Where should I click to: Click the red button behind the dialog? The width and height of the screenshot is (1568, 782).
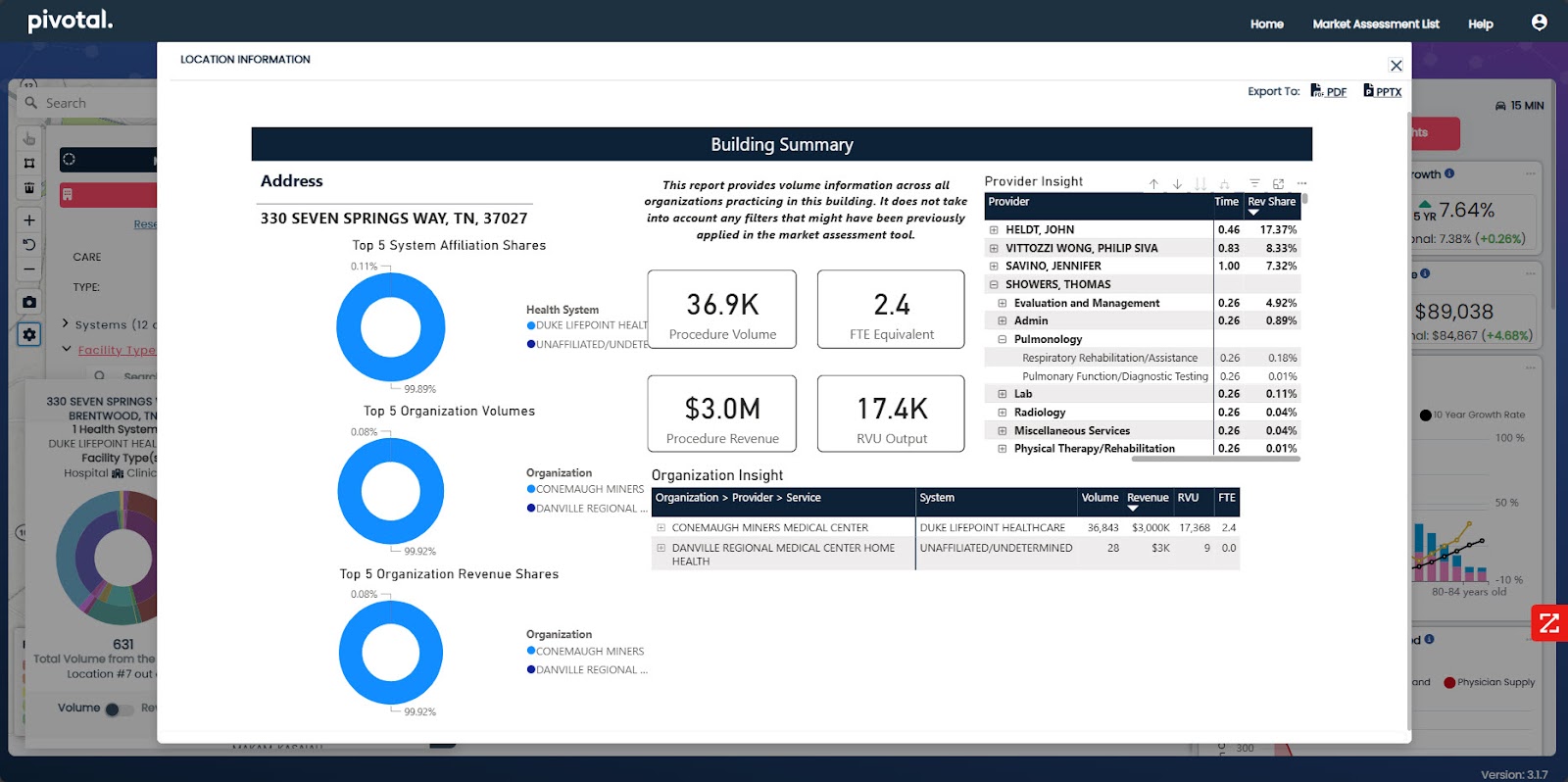1435,133
